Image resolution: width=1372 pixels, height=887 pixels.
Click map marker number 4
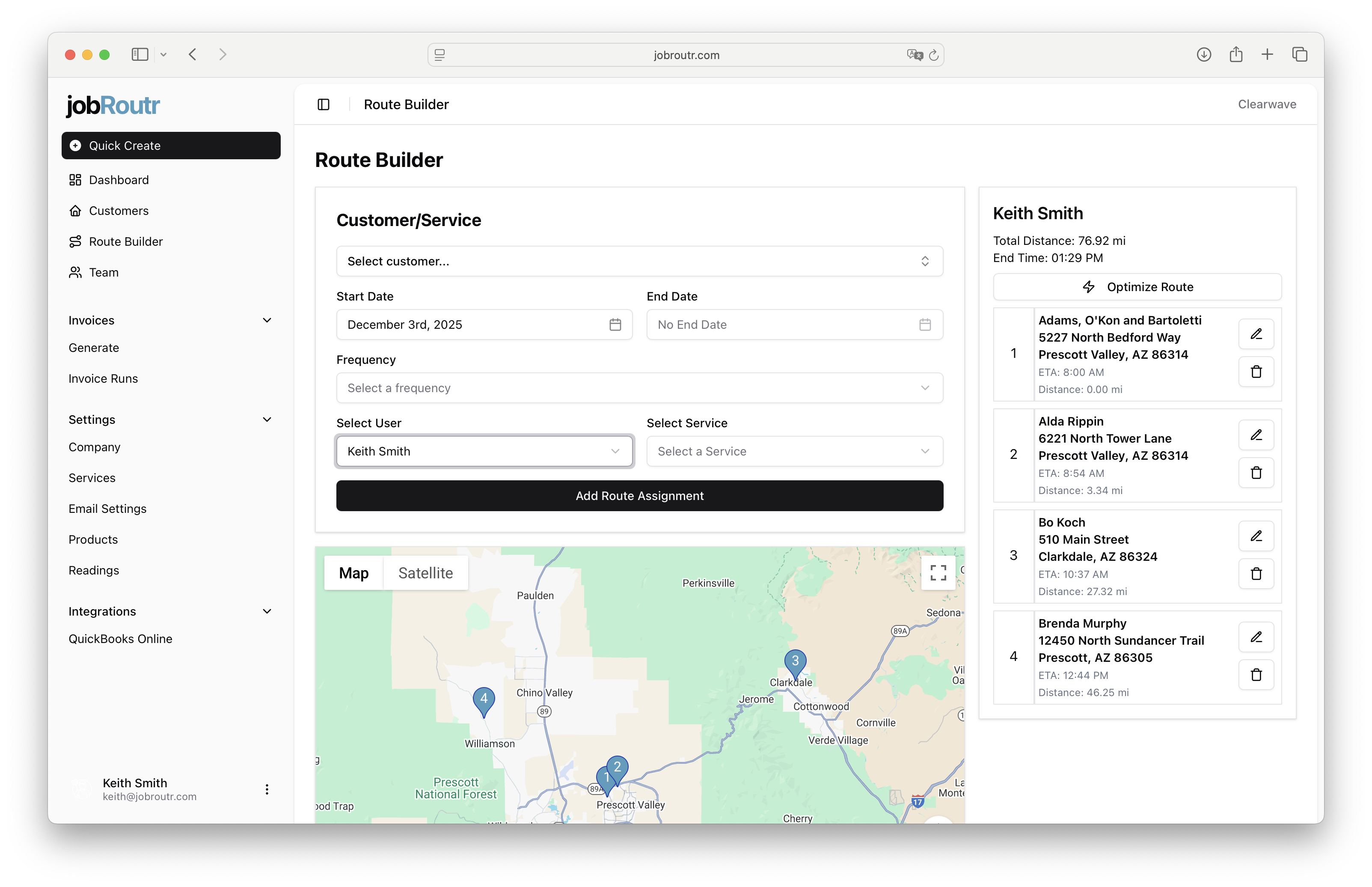pos(484,702)
